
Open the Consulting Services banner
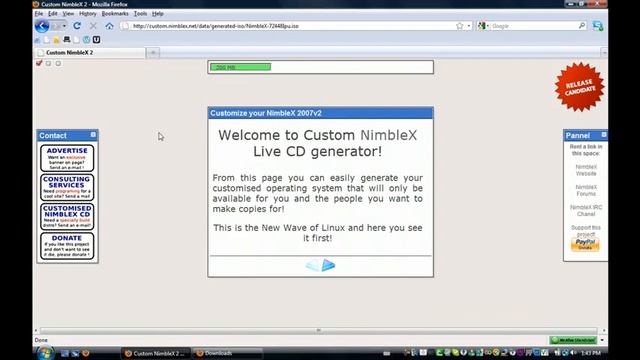tap(67, 187)
